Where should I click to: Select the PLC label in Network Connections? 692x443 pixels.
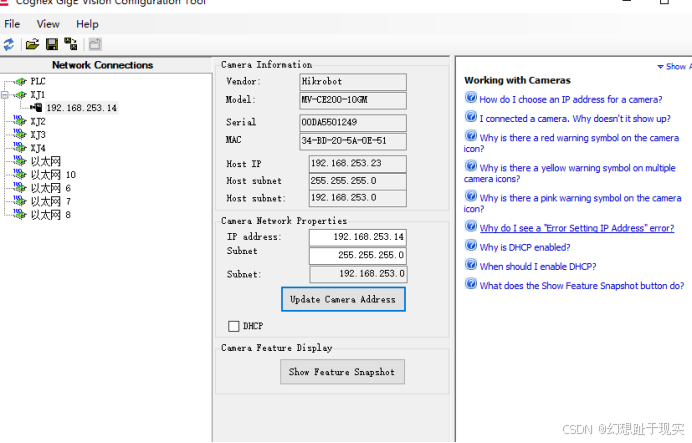click(38, 81)
